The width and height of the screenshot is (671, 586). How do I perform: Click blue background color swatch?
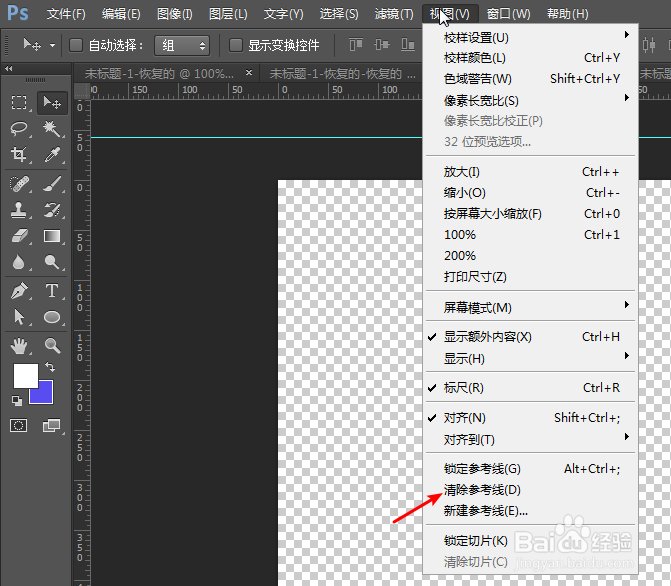[46, 396]
